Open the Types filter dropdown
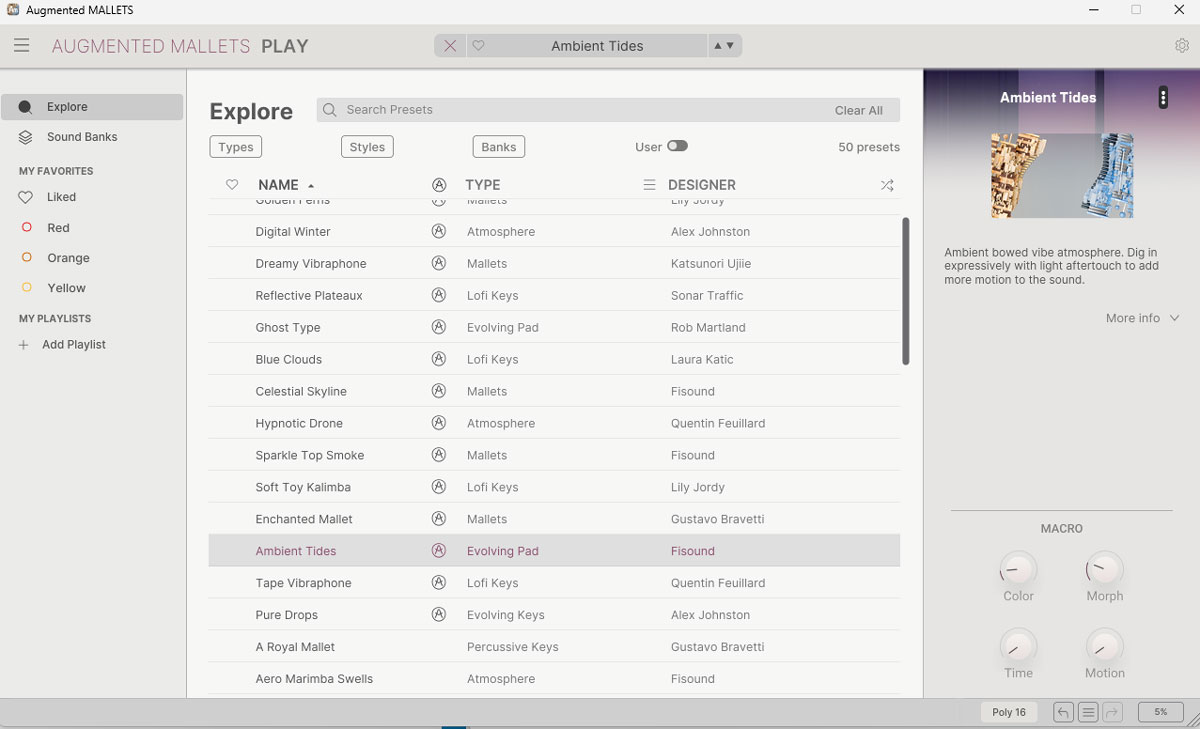The width and height of the screenshot is (1200, 729). pos(236,147)
